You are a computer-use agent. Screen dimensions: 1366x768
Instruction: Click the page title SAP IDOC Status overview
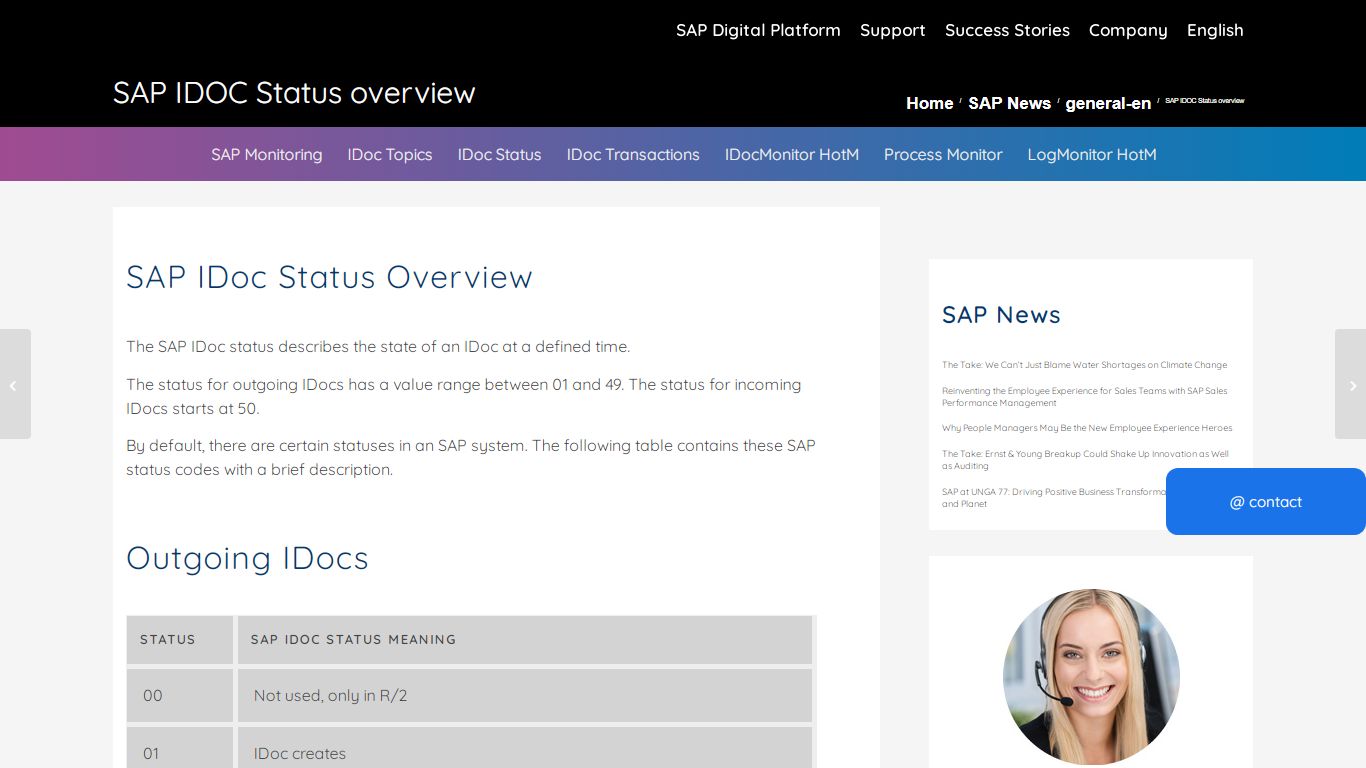pyautogui.click(x=294, y=93)
